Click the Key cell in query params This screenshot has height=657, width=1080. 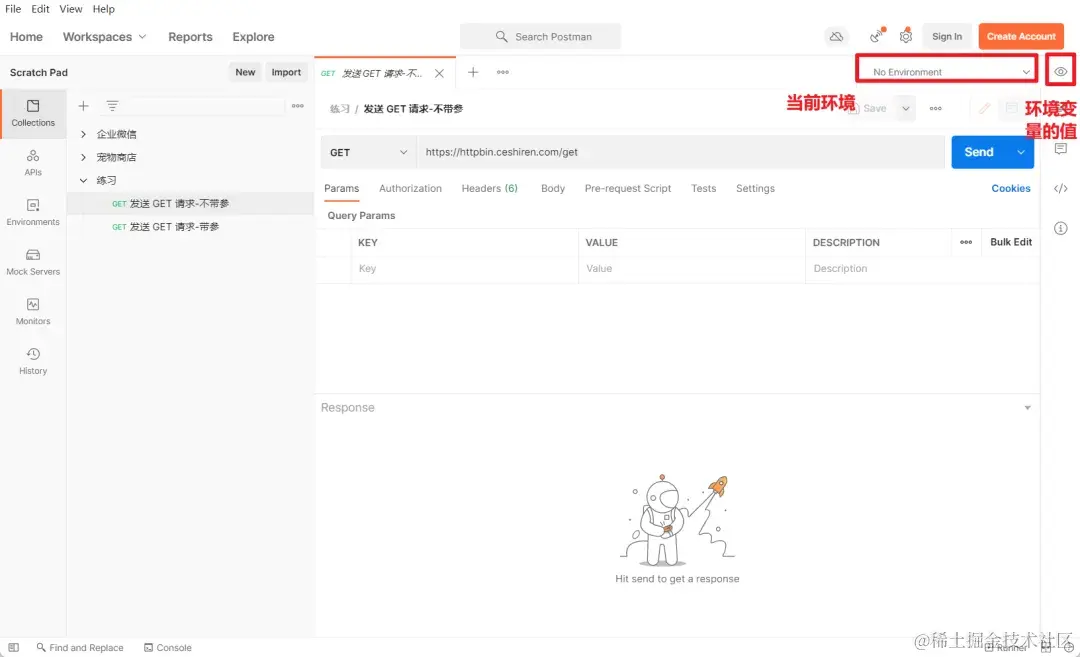pyautogui.click(x=465, y=269)
